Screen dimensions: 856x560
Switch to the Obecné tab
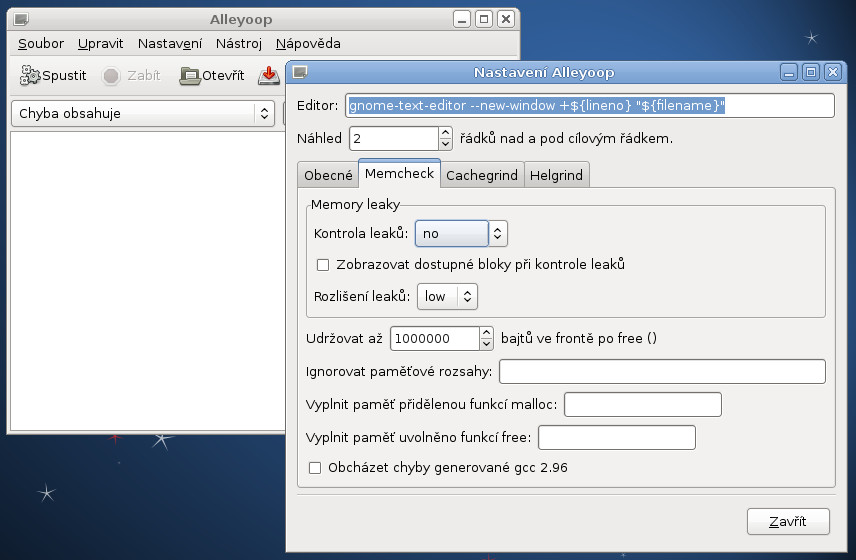(x=328, y=175)
